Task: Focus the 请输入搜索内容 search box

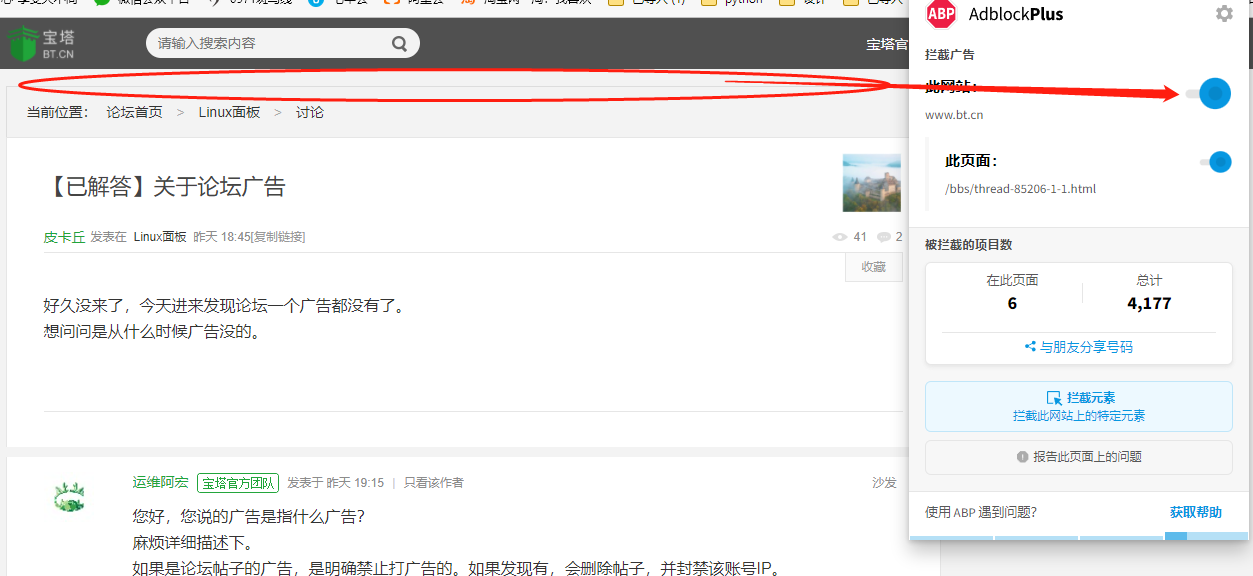Action: [283, 43]
